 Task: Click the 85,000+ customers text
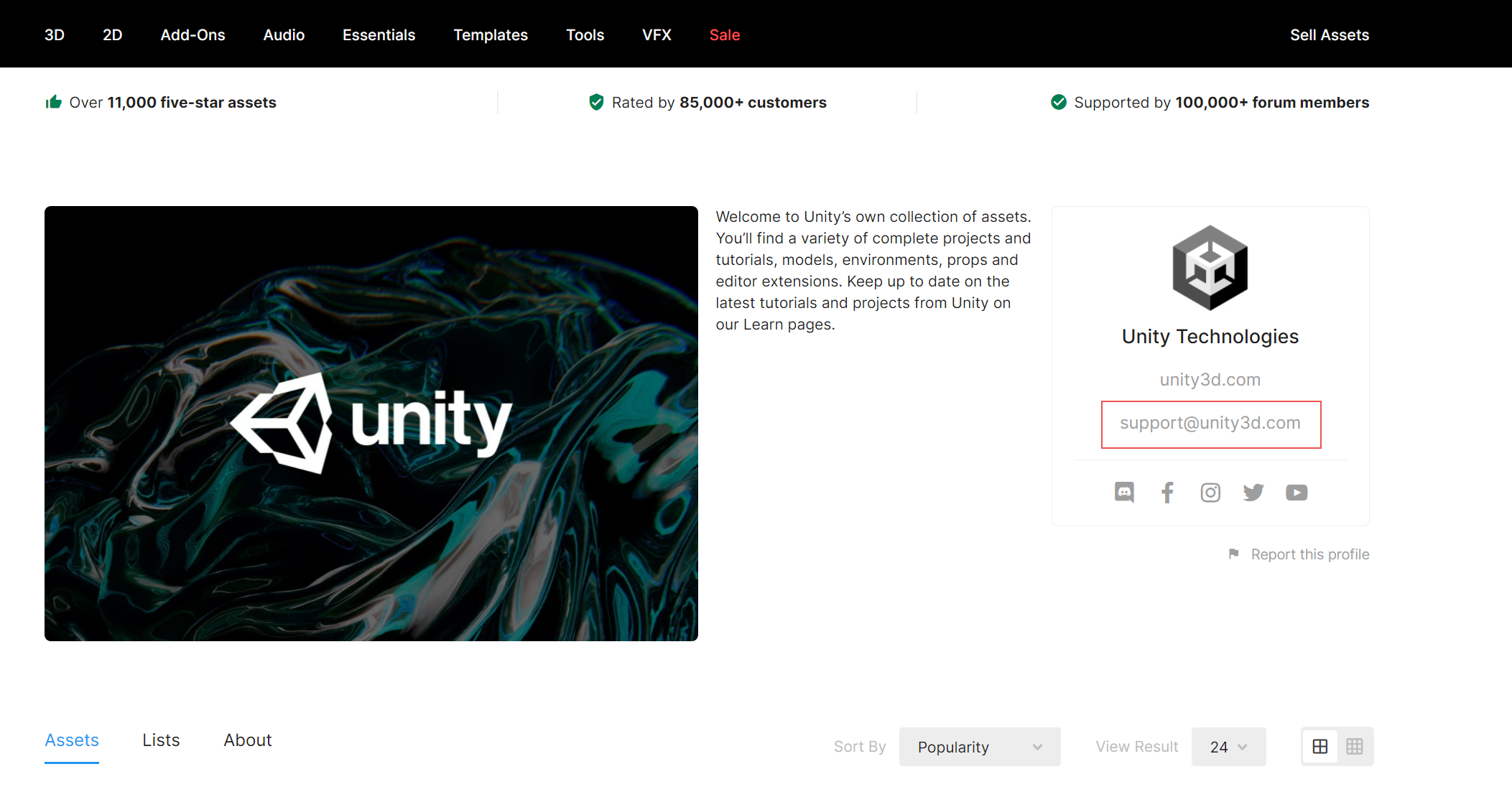pyautogui.click(x=753, y=102)
